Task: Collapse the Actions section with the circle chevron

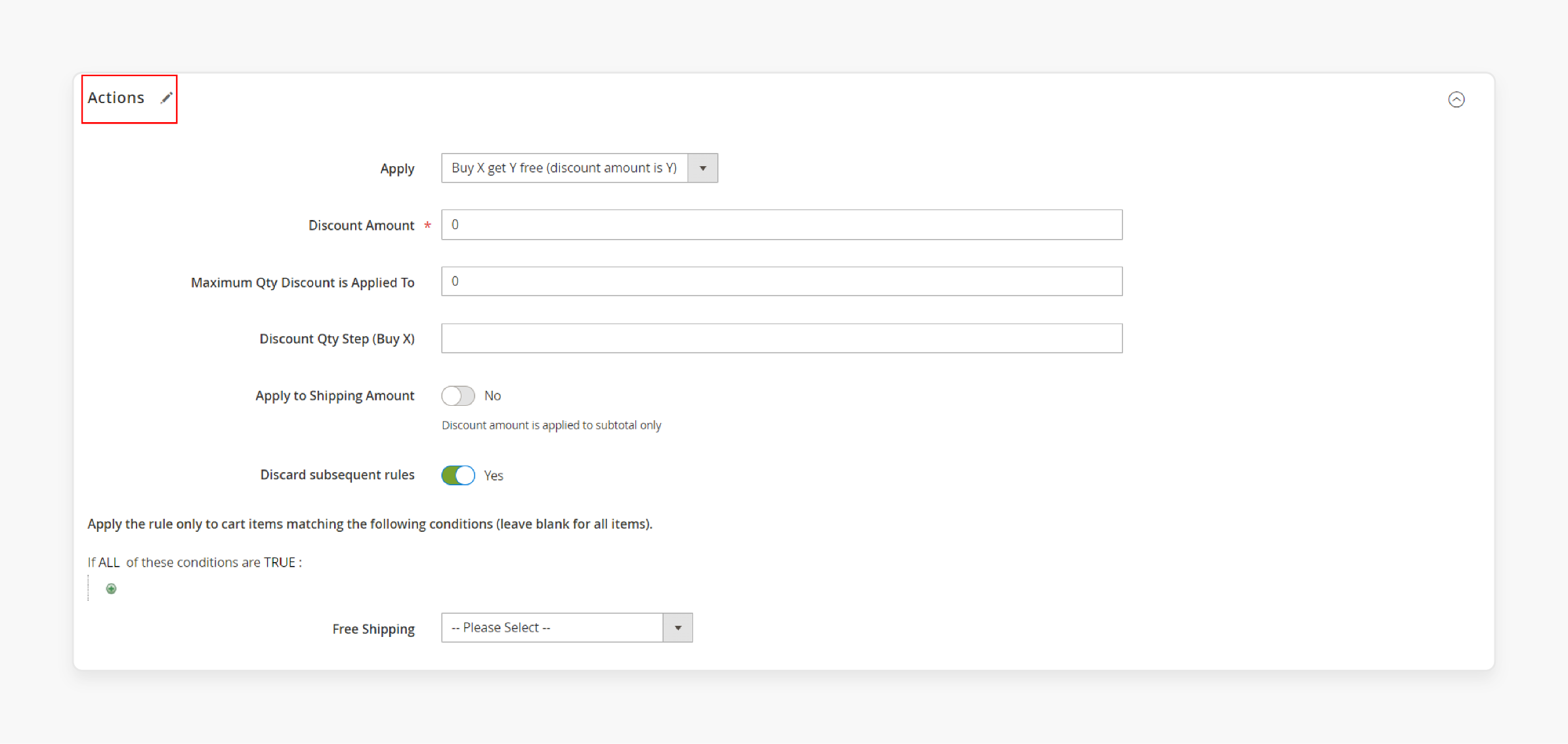Action: point(1456,99)
